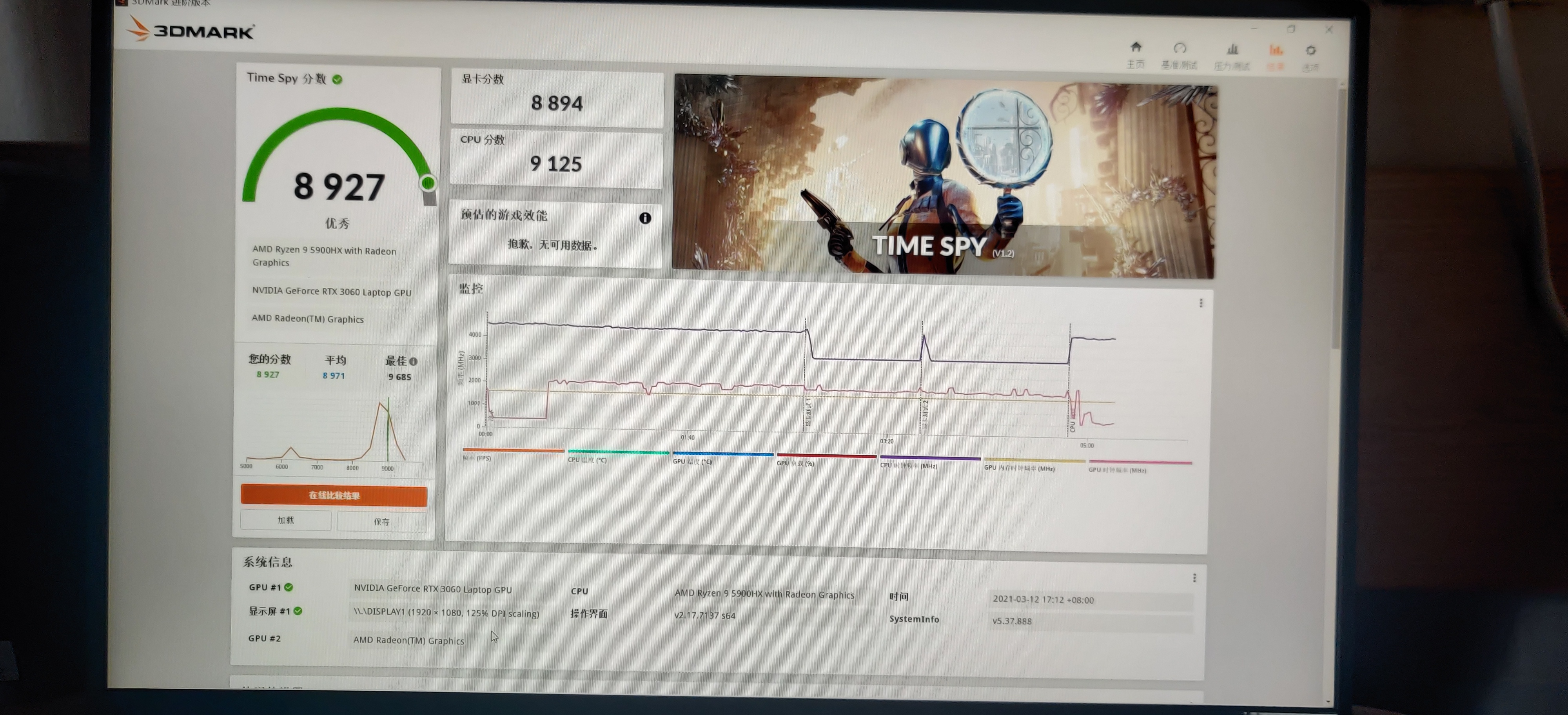Viewport: 1568px width, 715px height.
Task: Click display value \\.\DISPLAY1 (1920 × 1080)
Action: coord(446,613)
